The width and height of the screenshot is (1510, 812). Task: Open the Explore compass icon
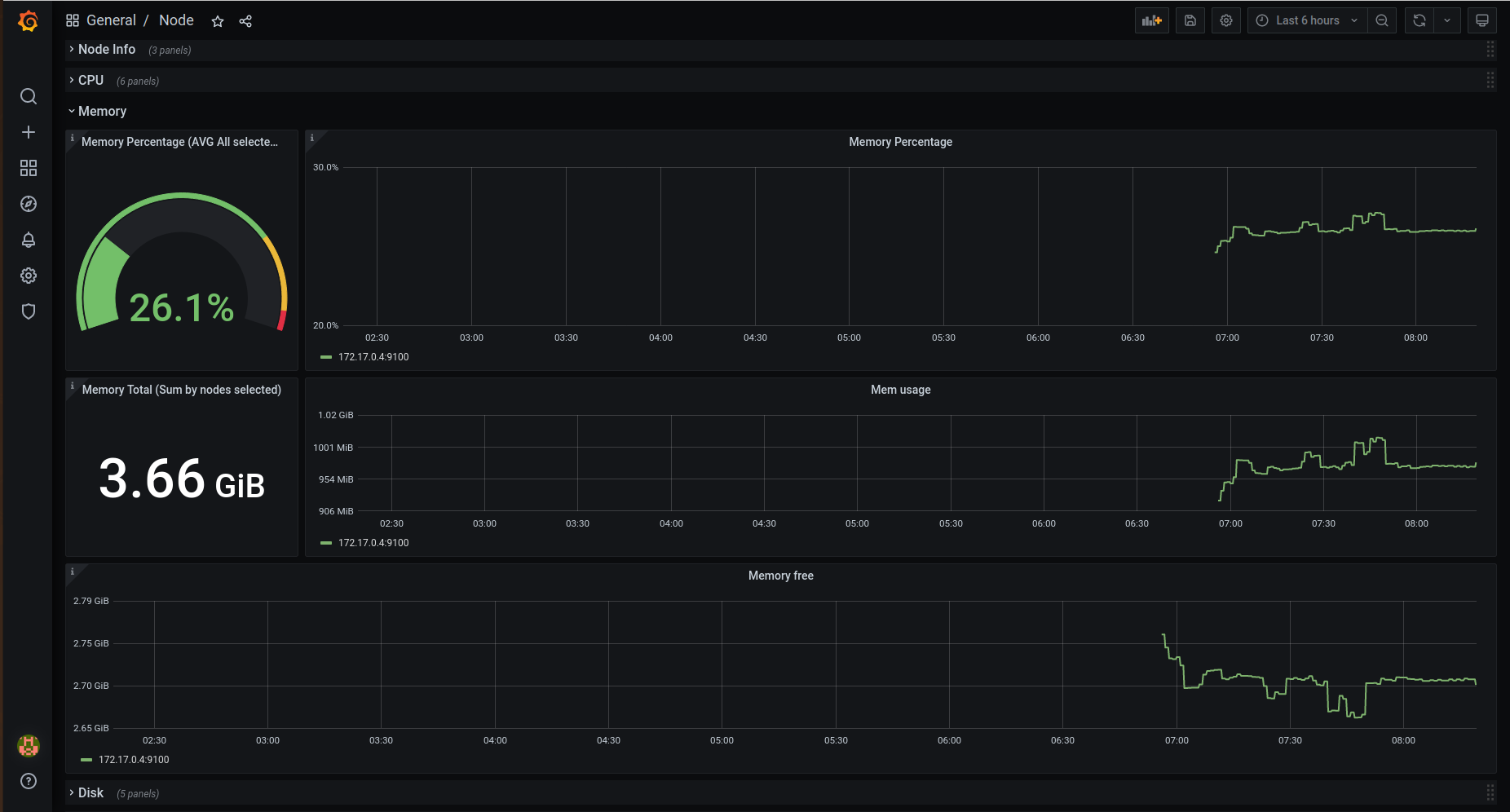pos(29,204)
